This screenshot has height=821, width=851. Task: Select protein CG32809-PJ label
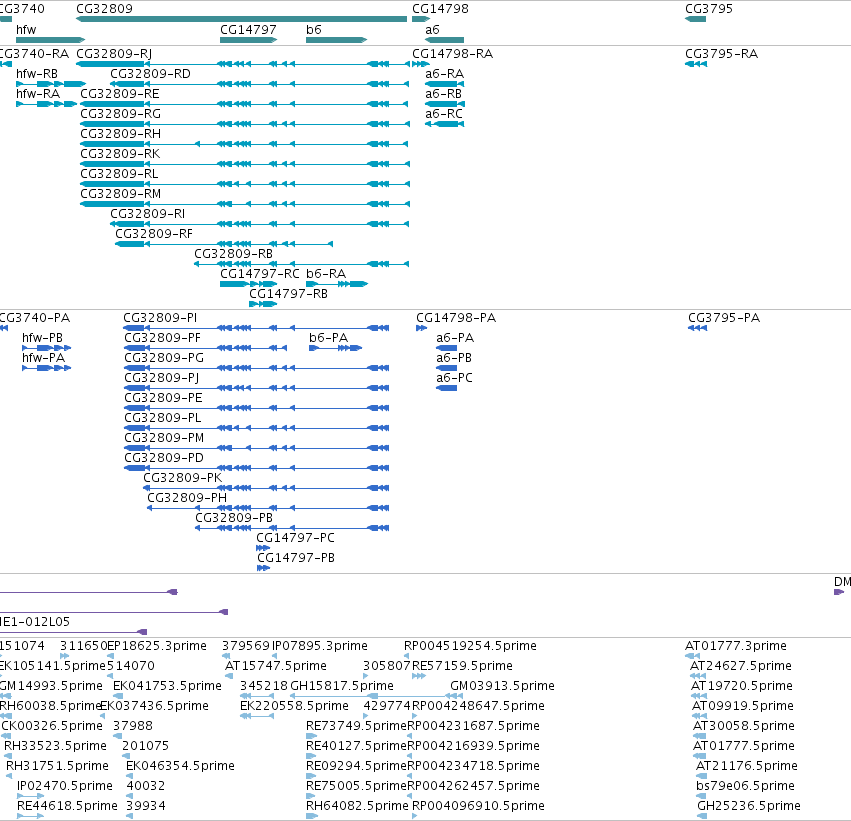tap(162, 378)
